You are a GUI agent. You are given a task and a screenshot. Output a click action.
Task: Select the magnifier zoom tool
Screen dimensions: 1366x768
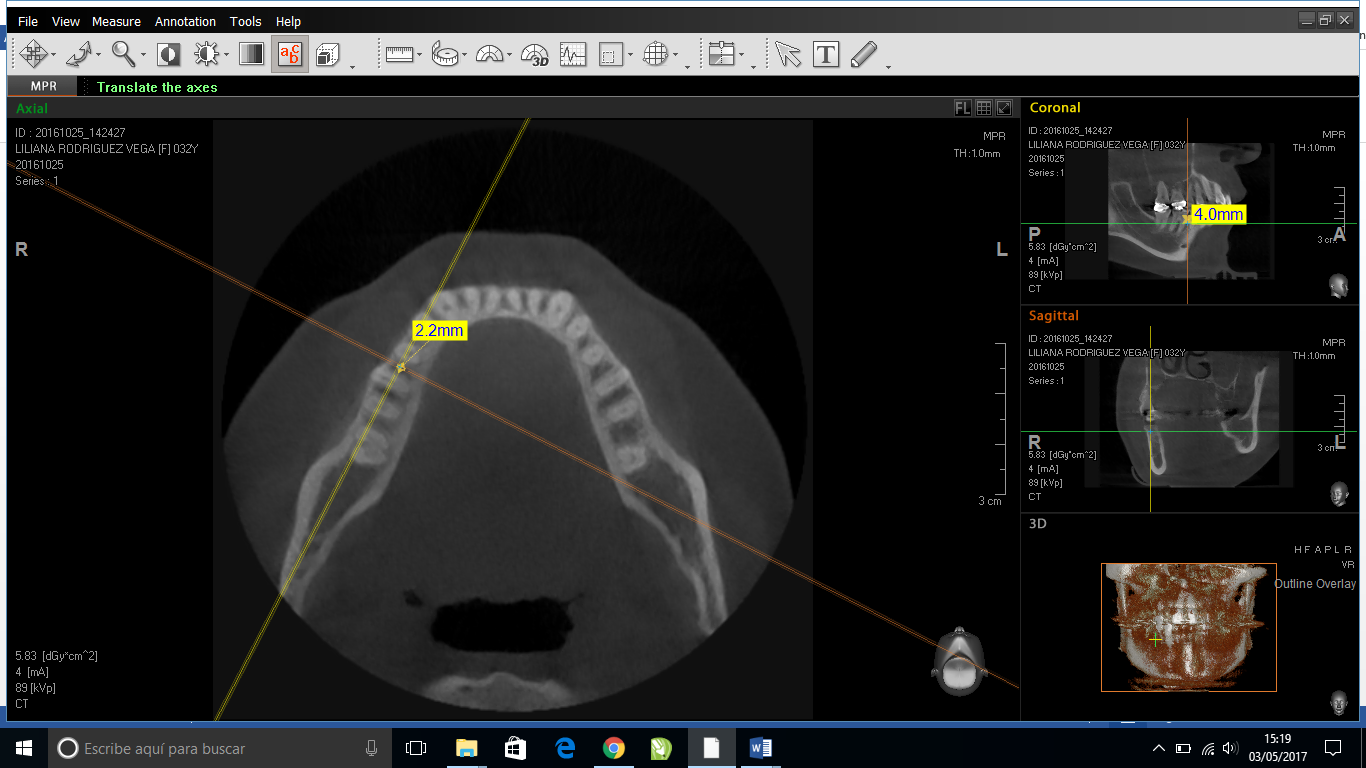(x=123, y=54)
